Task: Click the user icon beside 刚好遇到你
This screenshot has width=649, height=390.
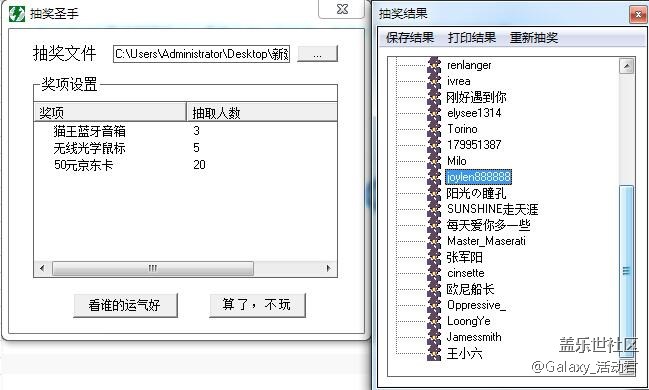Action: [x=434, y=97]
